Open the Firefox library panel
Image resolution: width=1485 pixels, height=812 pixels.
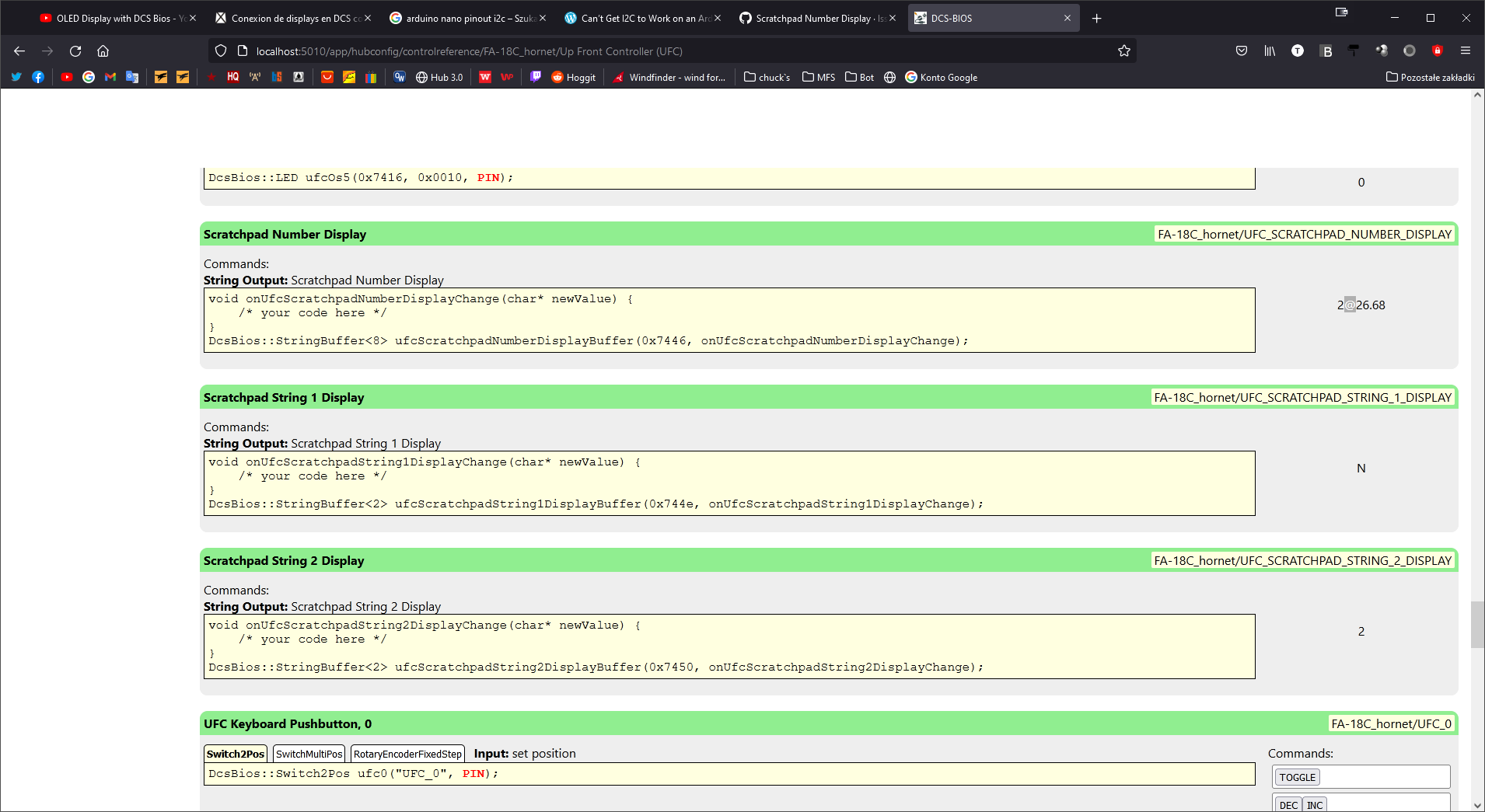tap(1270, 51)
